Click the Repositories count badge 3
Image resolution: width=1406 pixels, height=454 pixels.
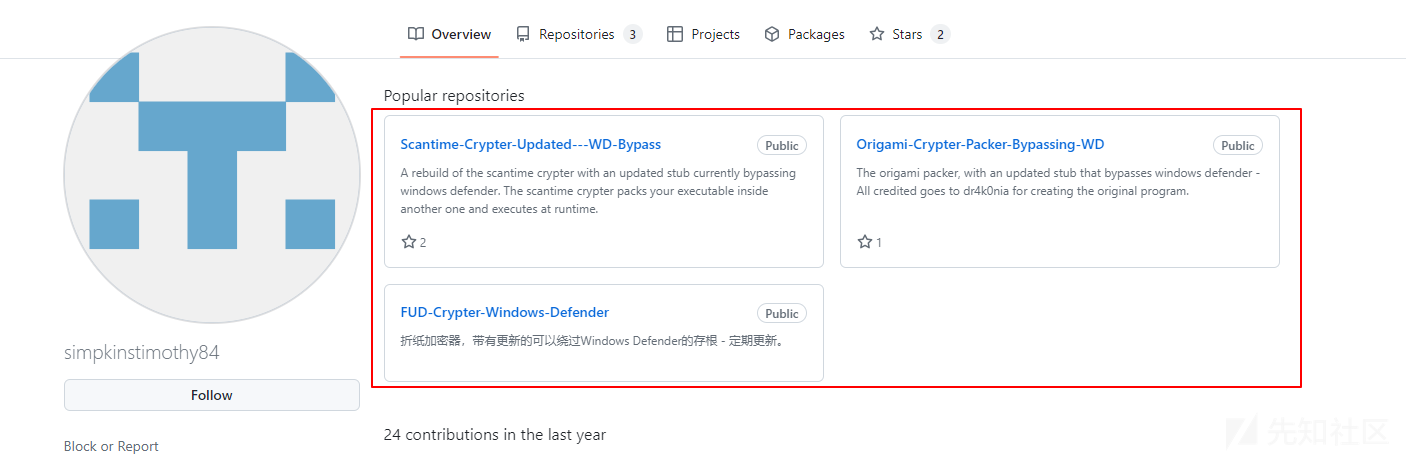pyautogui.click(x=632, y=34)
